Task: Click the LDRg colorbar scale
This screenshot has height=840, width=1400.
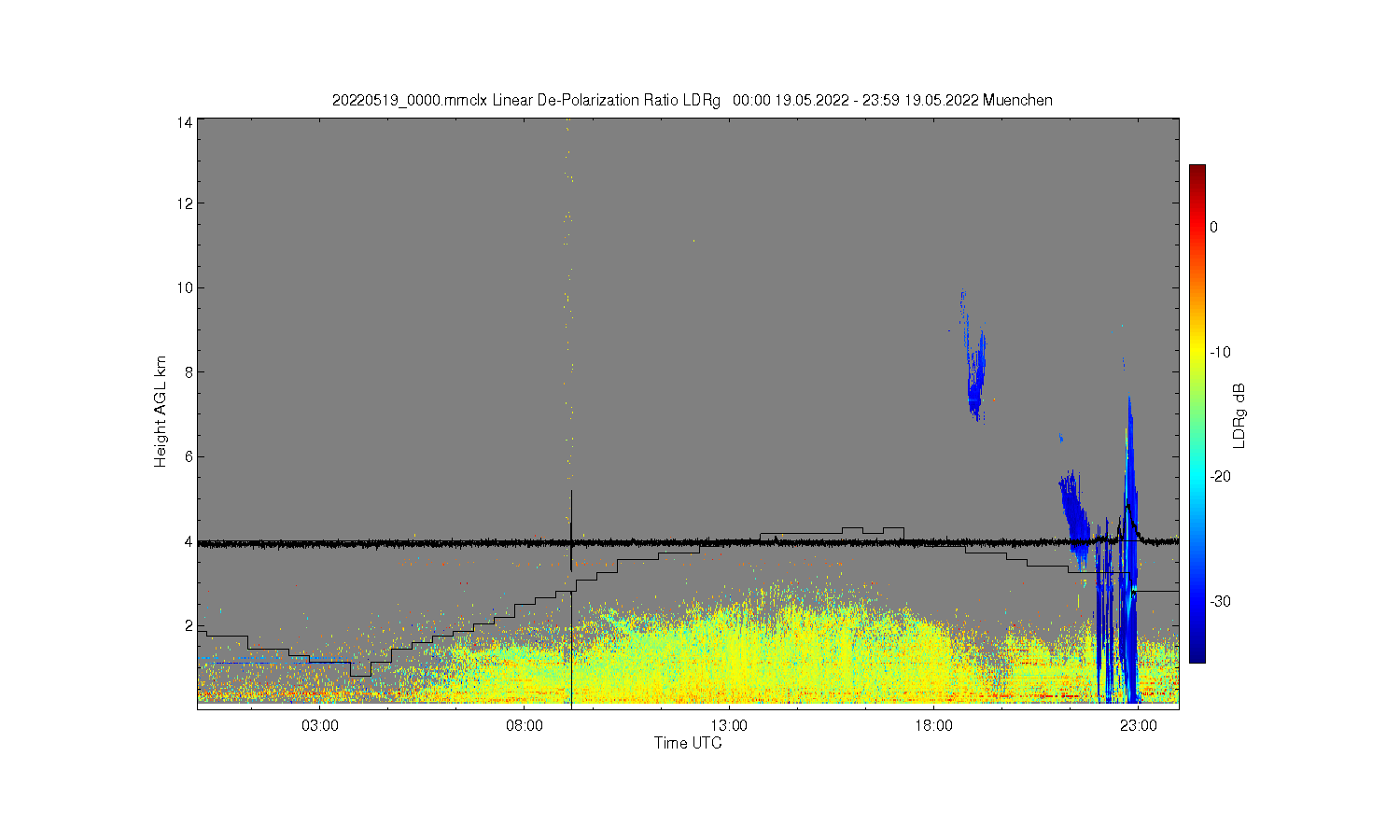Action: [x=1197, y=413]
